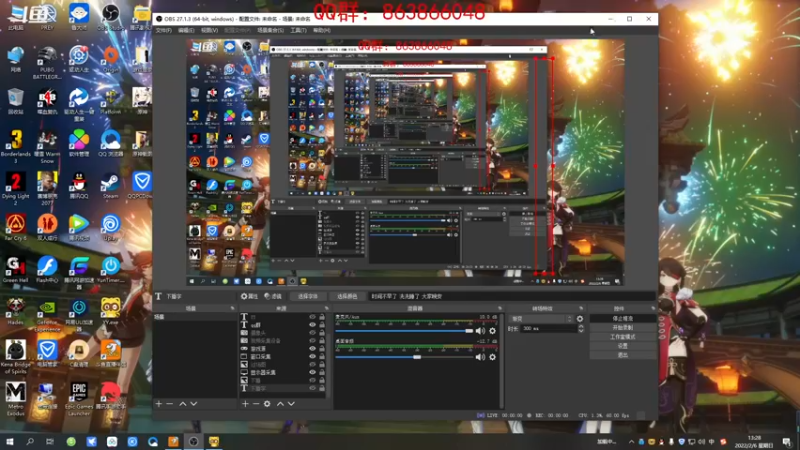Toggle visibility of 窗口采集 source
800x450 pixels.
pos(312,357)
